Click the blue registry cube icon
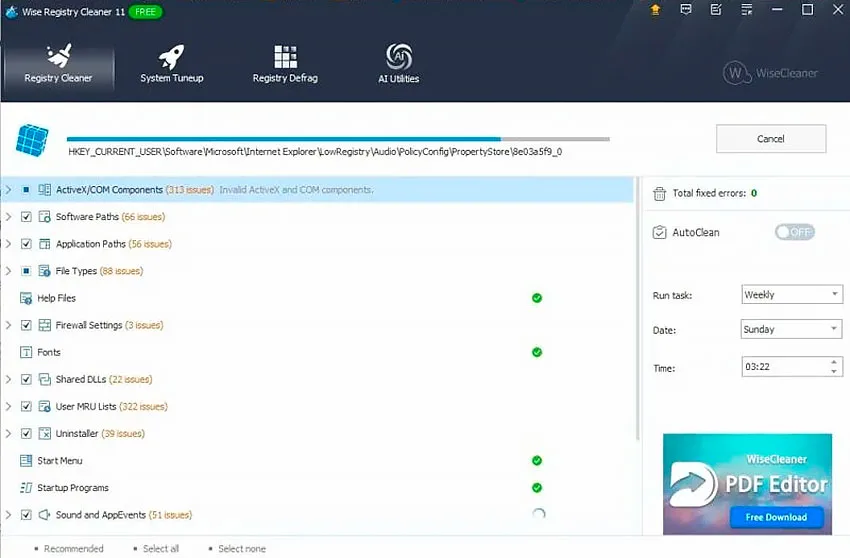 pyautogui.click(x=32, y=140)
